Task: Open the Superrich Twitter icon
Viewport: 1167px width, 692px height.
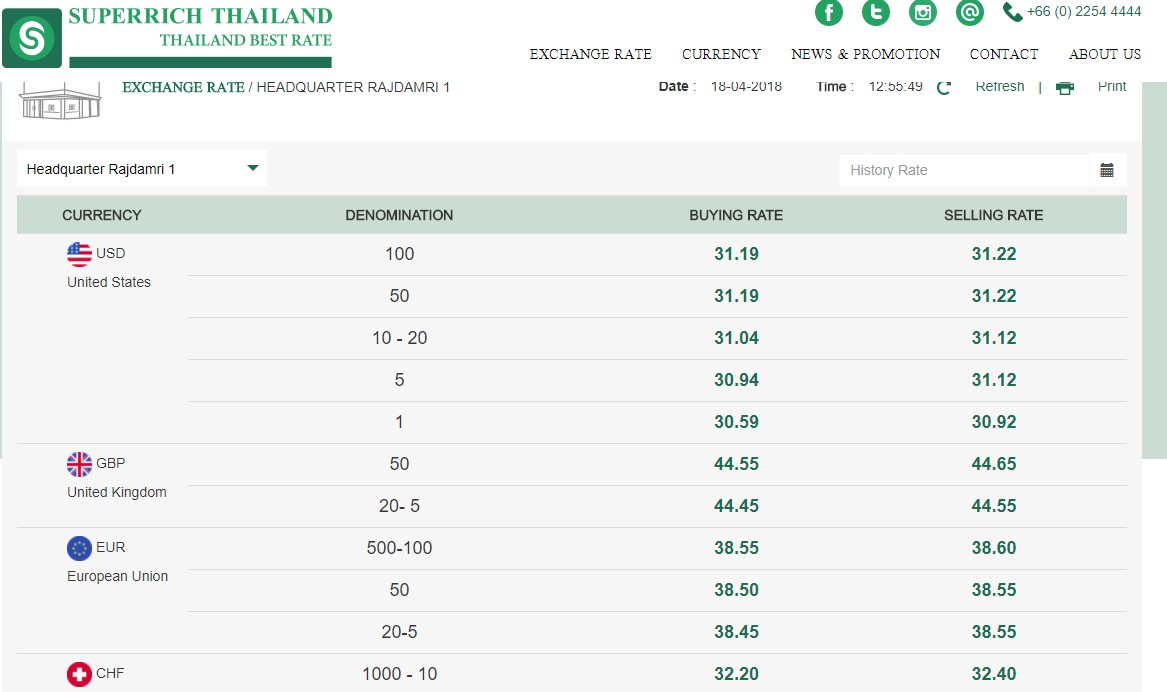Action: (x=876, y=12)
